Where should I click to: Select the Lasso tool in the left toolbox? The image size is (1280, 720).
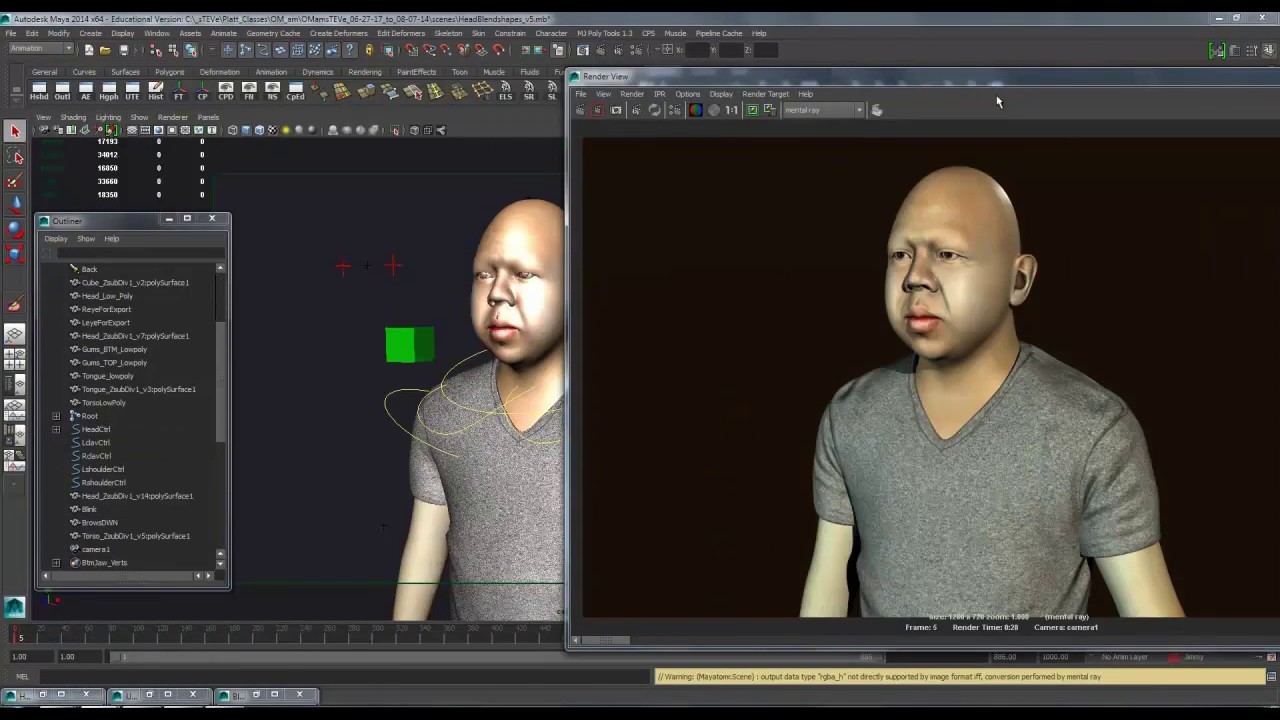[x=16, y=157]
